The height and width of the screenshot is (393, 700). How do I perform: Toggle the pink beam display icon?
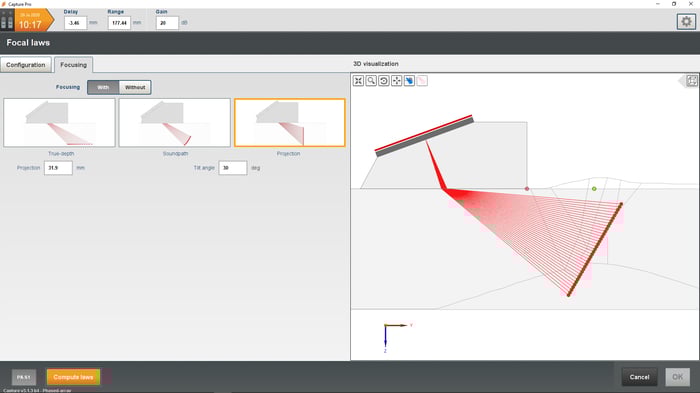coord(422,81)
